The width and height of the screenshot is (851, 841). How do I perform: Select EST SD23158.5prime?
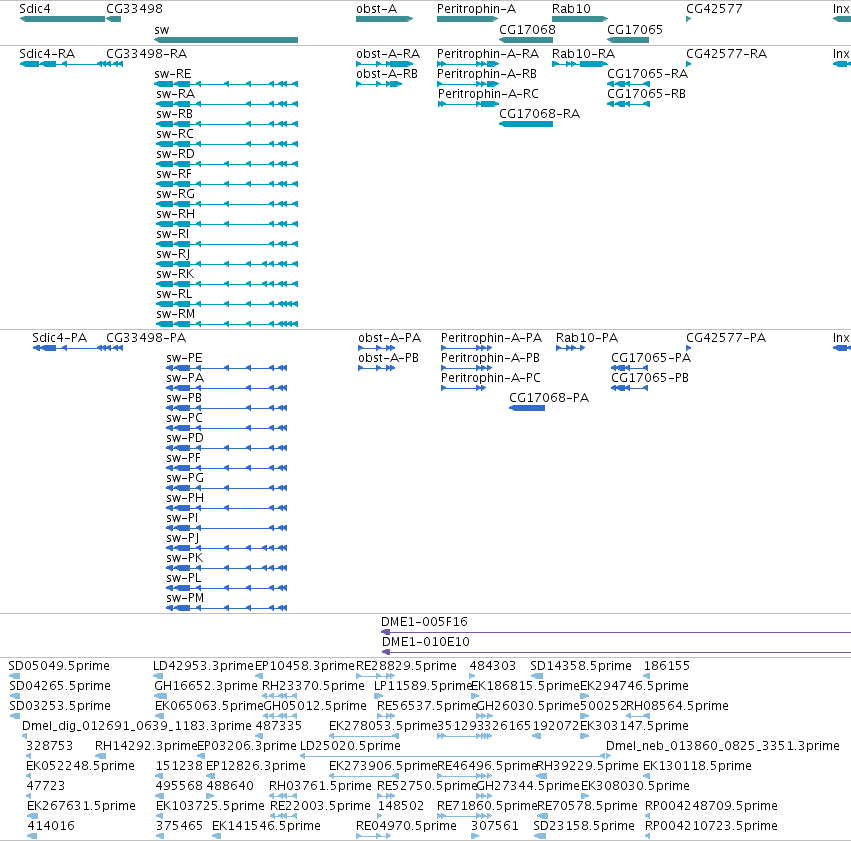coord(540,836)
